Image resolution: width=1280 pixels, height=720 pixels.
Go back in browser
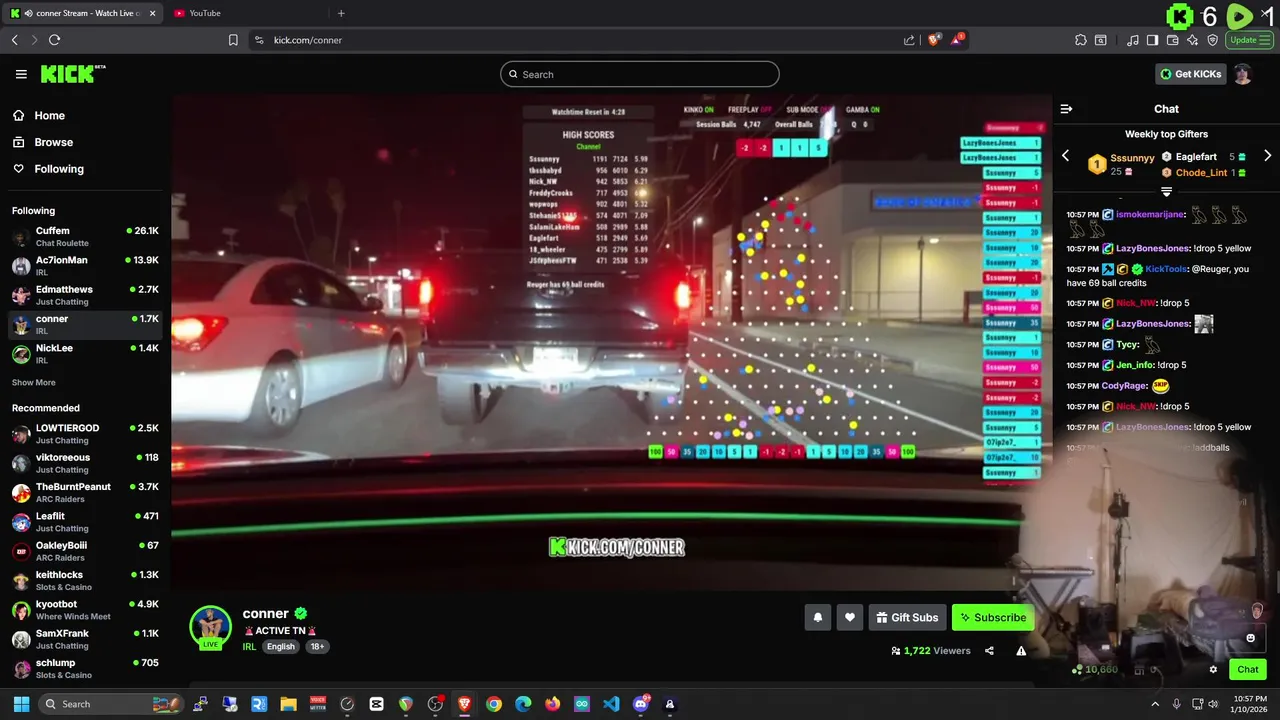[x=14, y=40]
